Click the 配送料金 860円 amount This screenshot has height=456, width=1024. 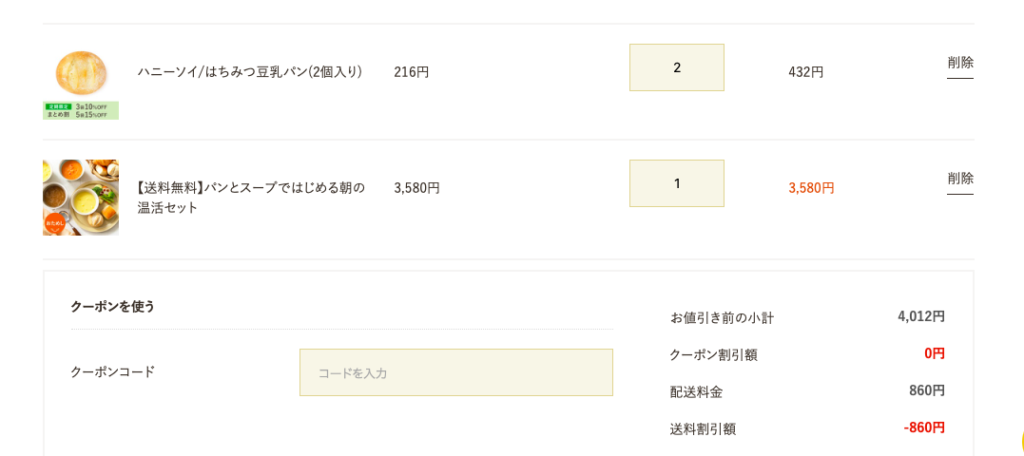coord(927,391)
